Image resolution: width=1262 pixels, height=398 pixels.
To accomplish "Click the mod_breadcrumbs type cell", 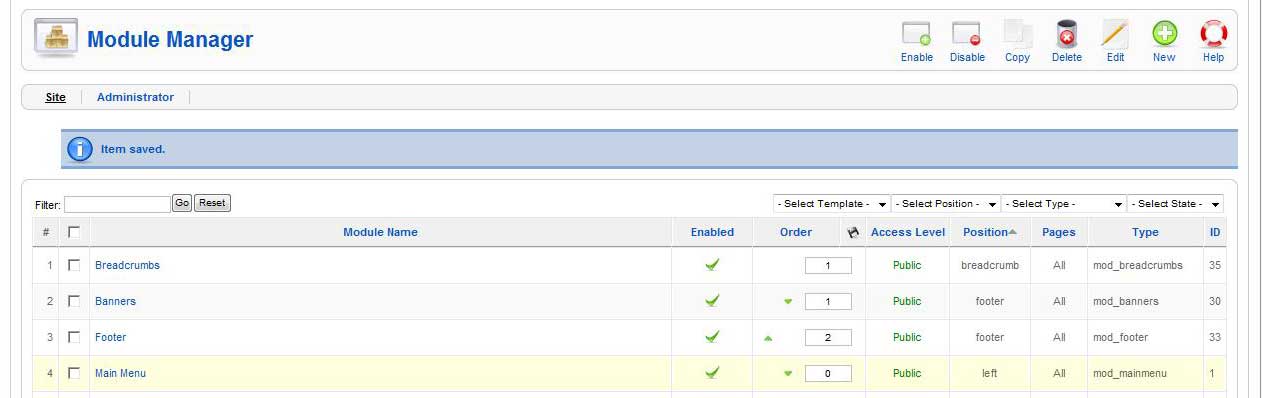I will (1138, 265).
